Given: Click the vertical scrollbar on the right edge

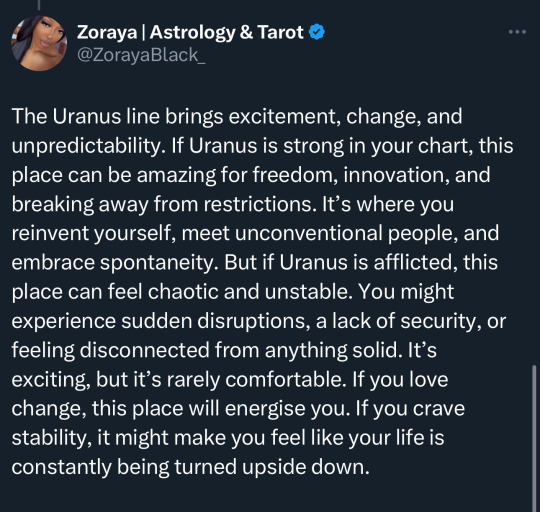Looking at the screenshot, I should 534,437.
